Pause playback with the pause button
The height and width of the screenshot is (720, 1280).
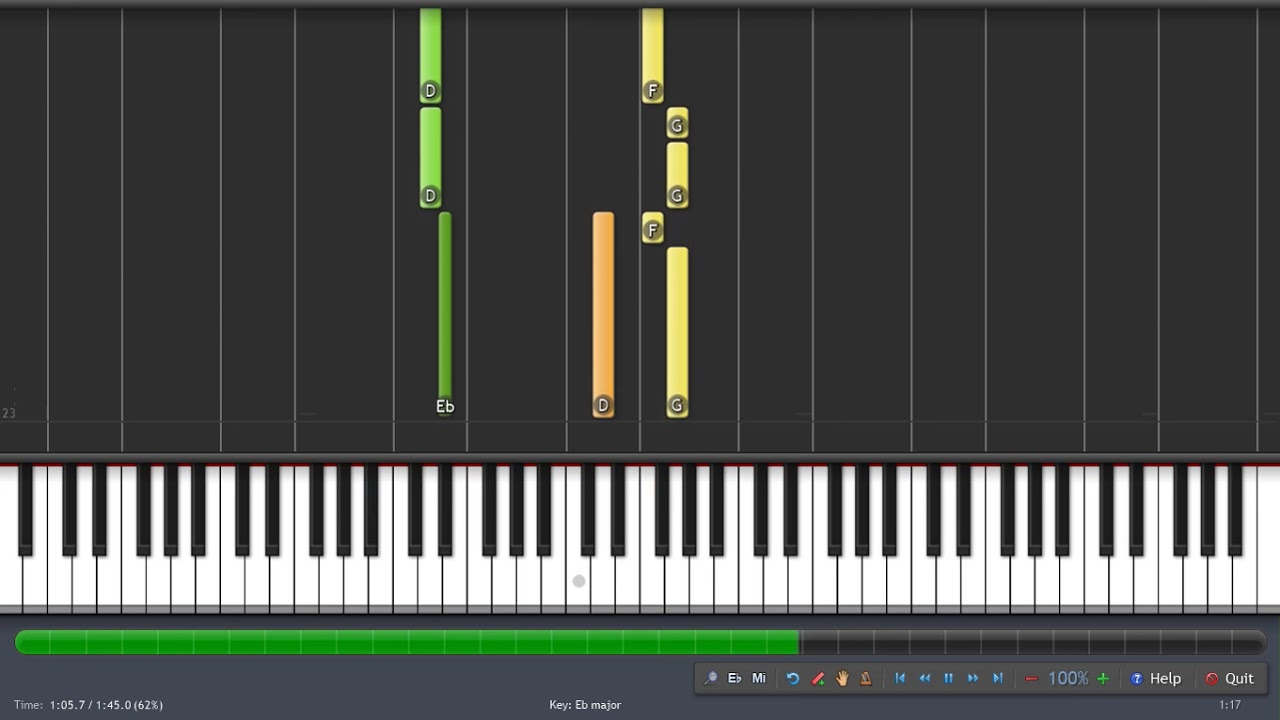click(949, 678)
